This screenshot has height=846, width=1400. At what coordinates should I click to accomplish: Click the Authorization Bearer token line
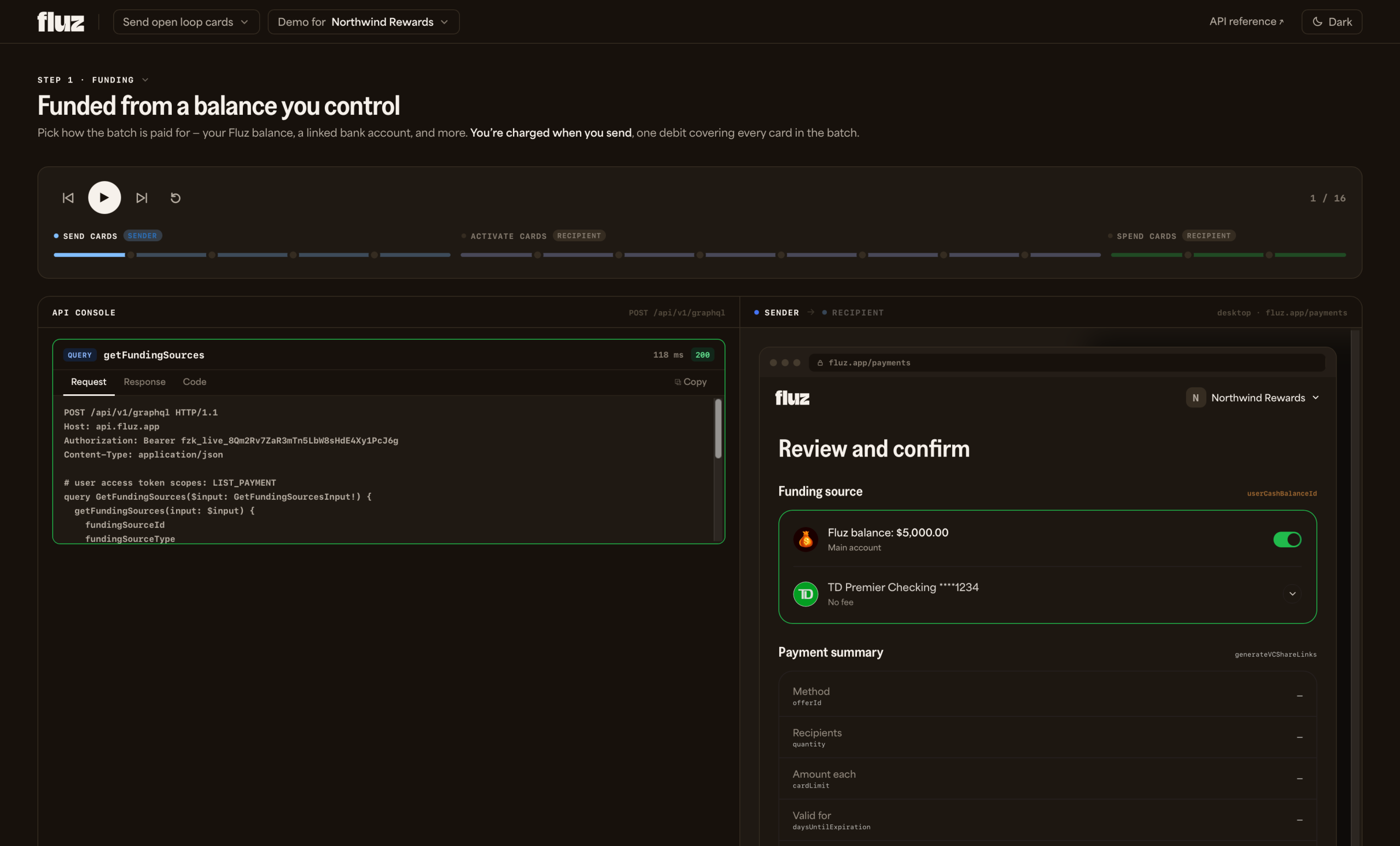231,440
